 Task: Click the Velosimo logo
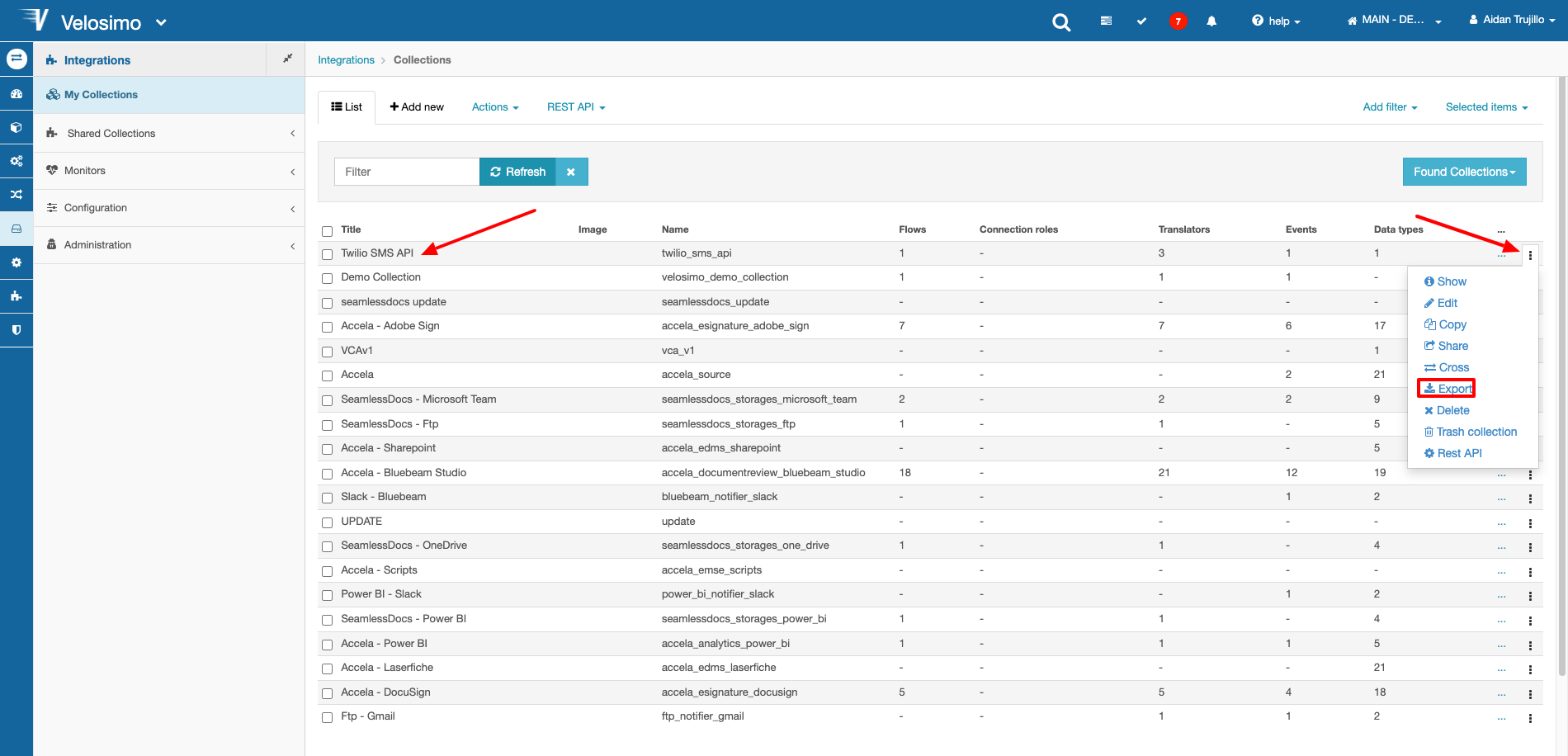tap(35, 19)
